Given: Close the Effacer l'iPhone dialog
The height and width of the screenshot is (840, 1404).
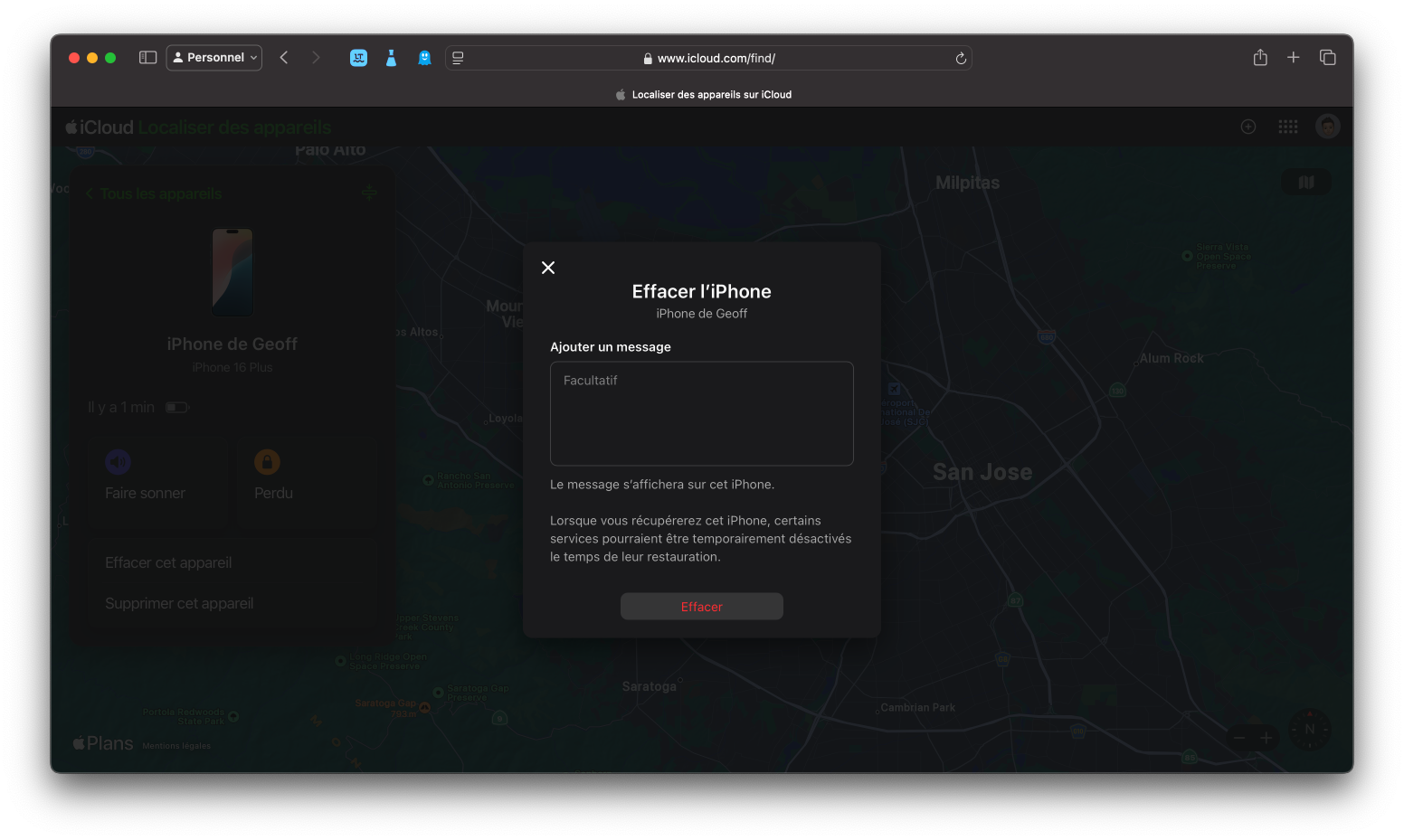Looking at the screenshot, I should tap(548, 268).
